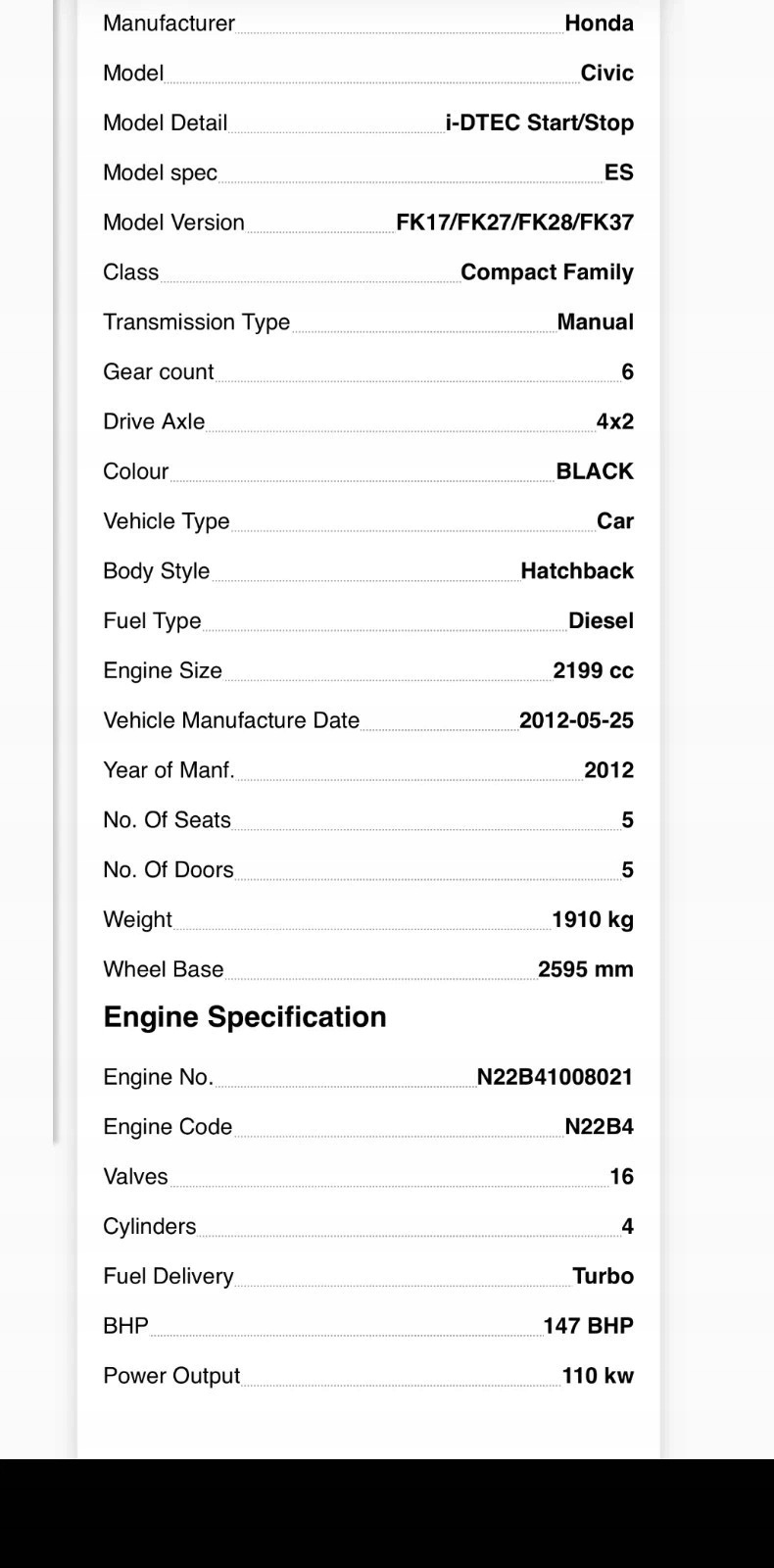Click the 'Class' label
This screenshot has height=1568, width=774.
130,272
